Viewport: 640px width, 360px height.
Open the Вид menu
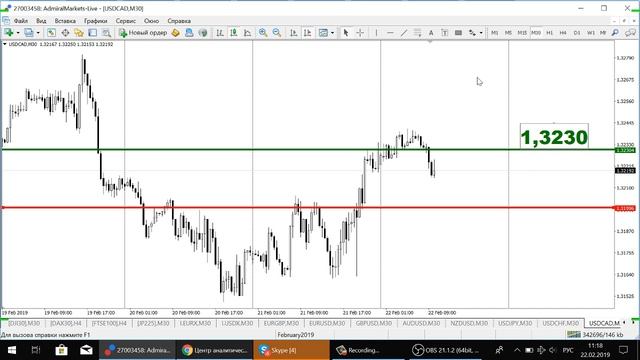click(41, 21)
